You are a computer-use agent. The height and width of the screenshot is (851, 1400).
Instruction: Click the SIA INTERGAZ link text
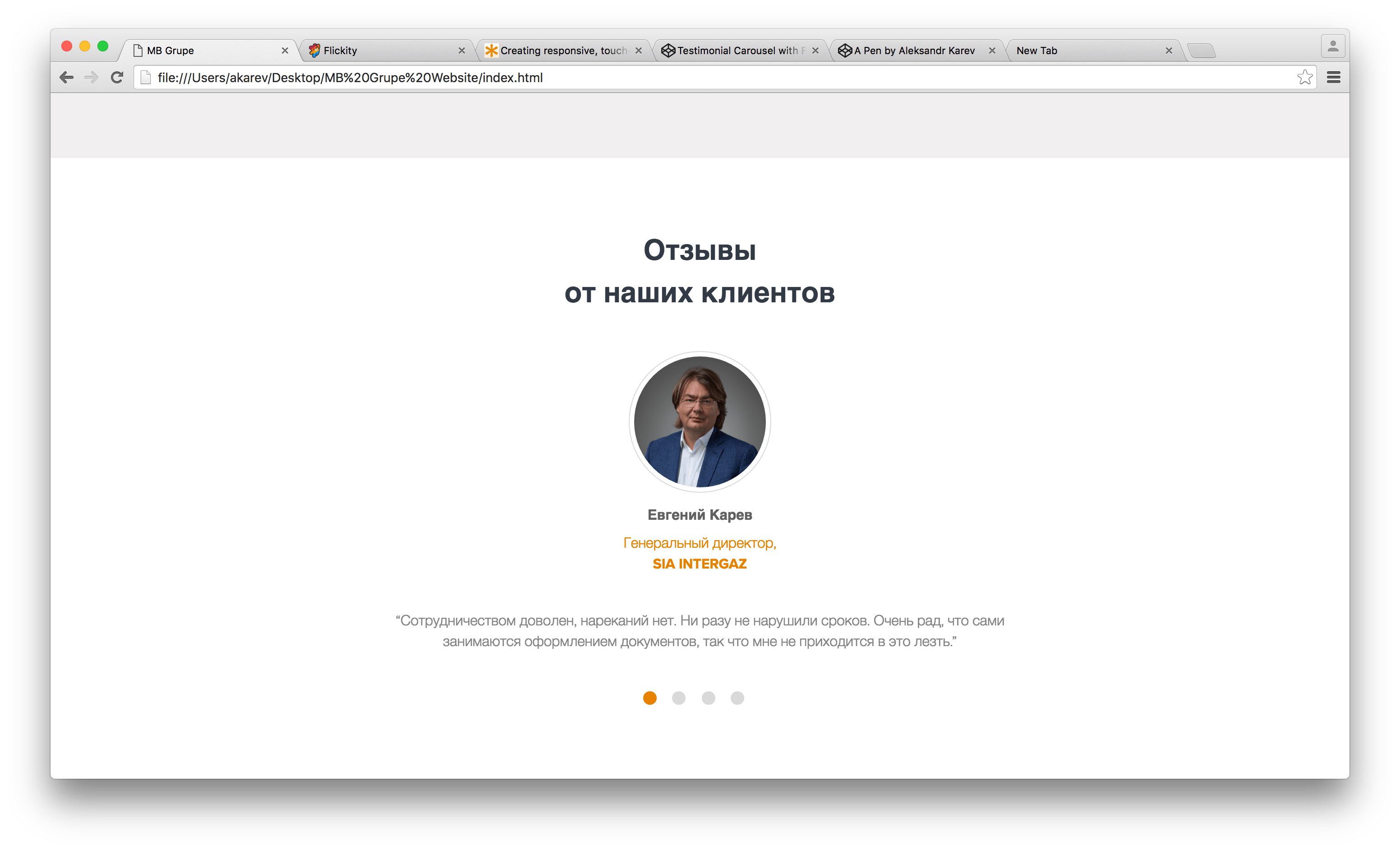pyautogui.click(x=700, y=564)
